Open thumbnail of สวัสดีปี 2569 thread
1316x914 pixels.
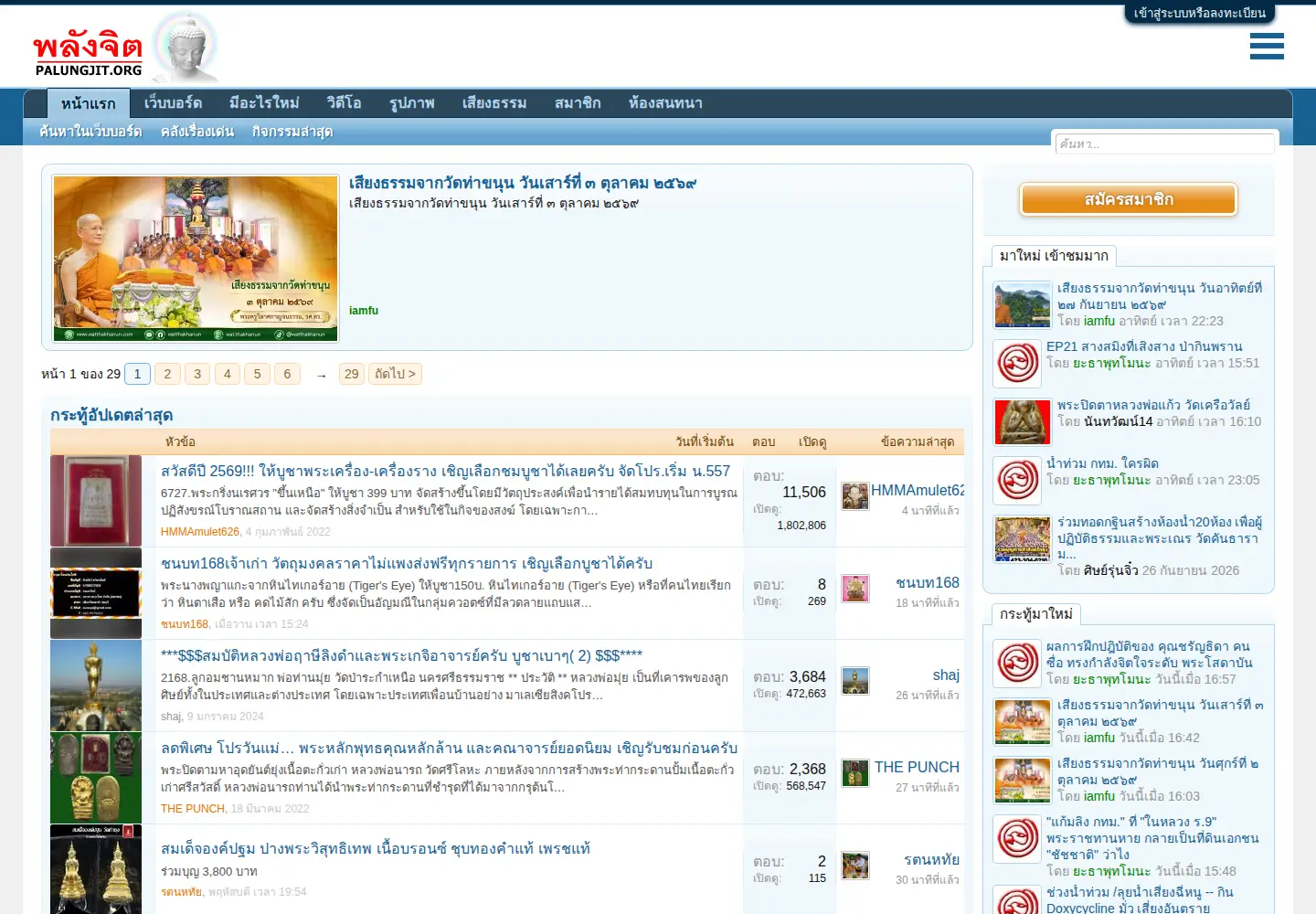tap(96, 501)
